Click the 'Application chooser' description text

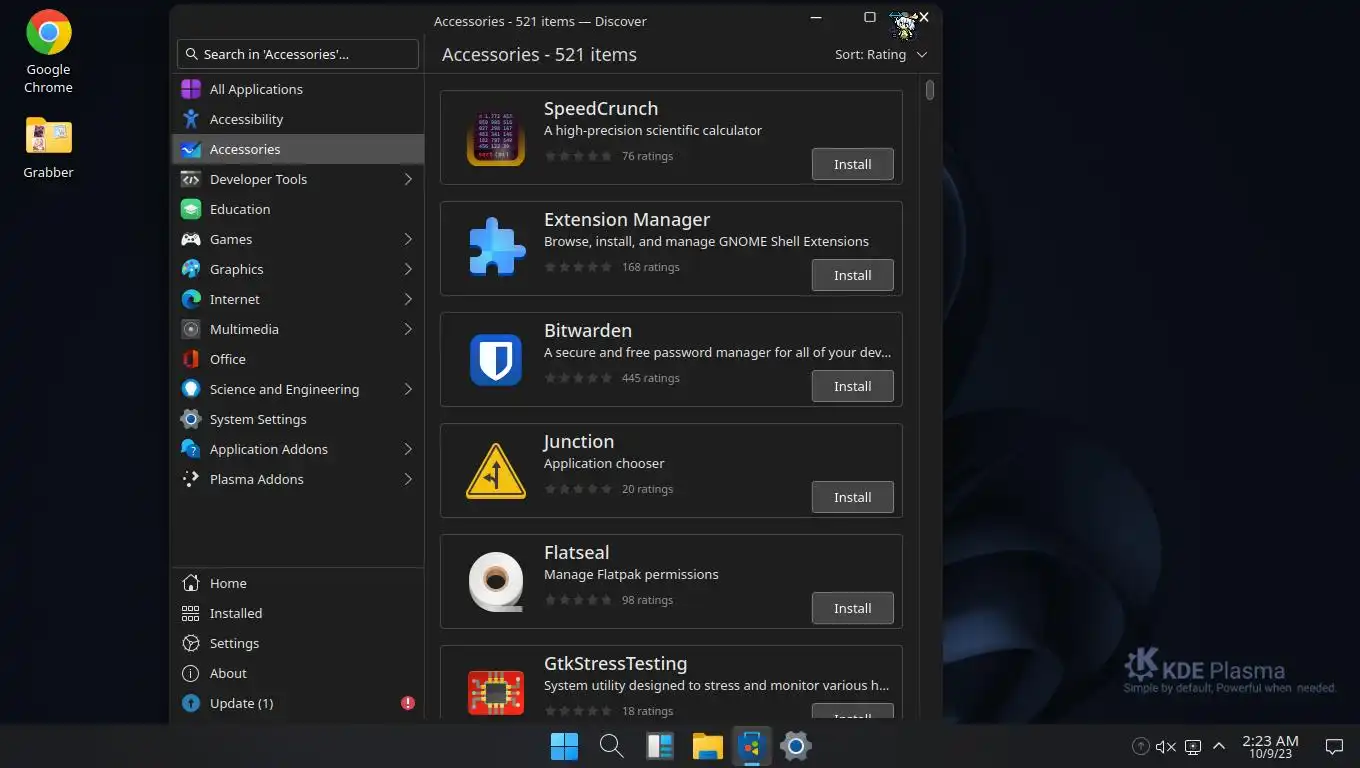coord(604,463)
